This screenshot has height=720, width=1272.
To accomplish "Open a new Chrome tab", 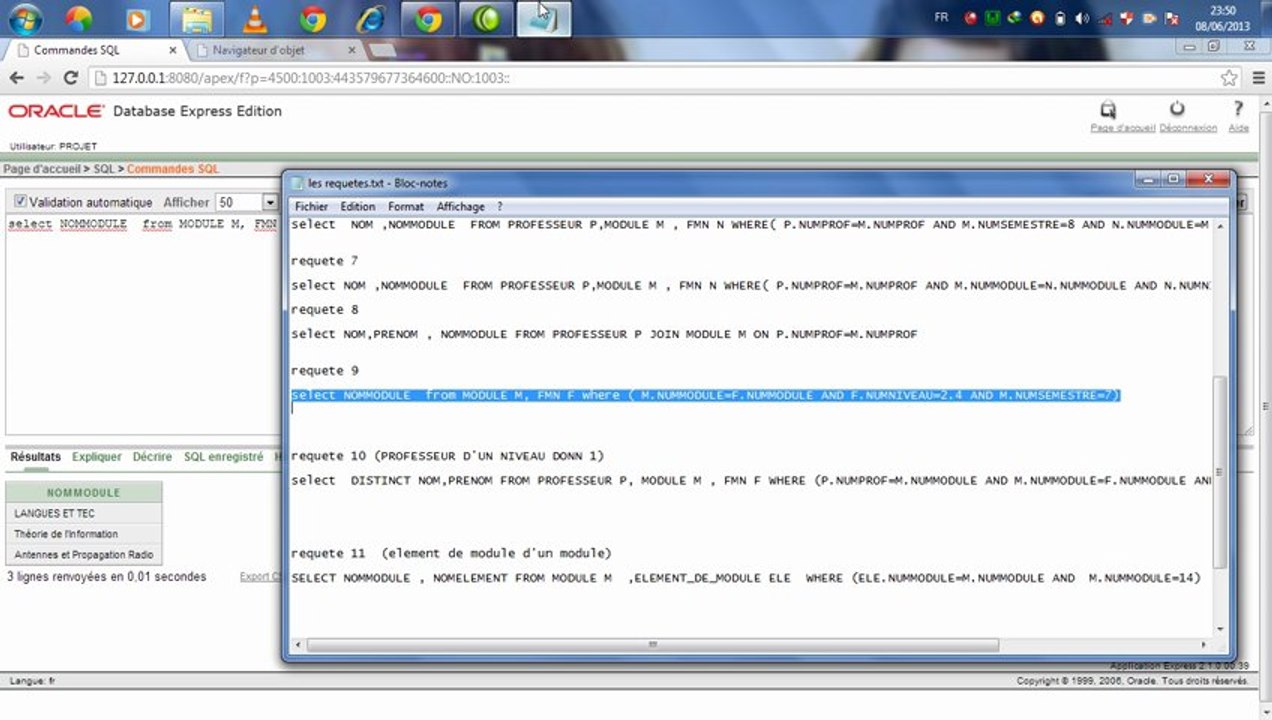I will point(381,49).
